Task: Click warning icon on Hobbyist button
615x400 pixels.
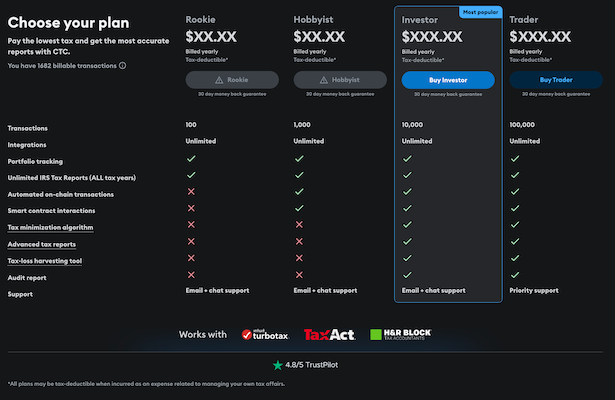Action: pos(324,80)
